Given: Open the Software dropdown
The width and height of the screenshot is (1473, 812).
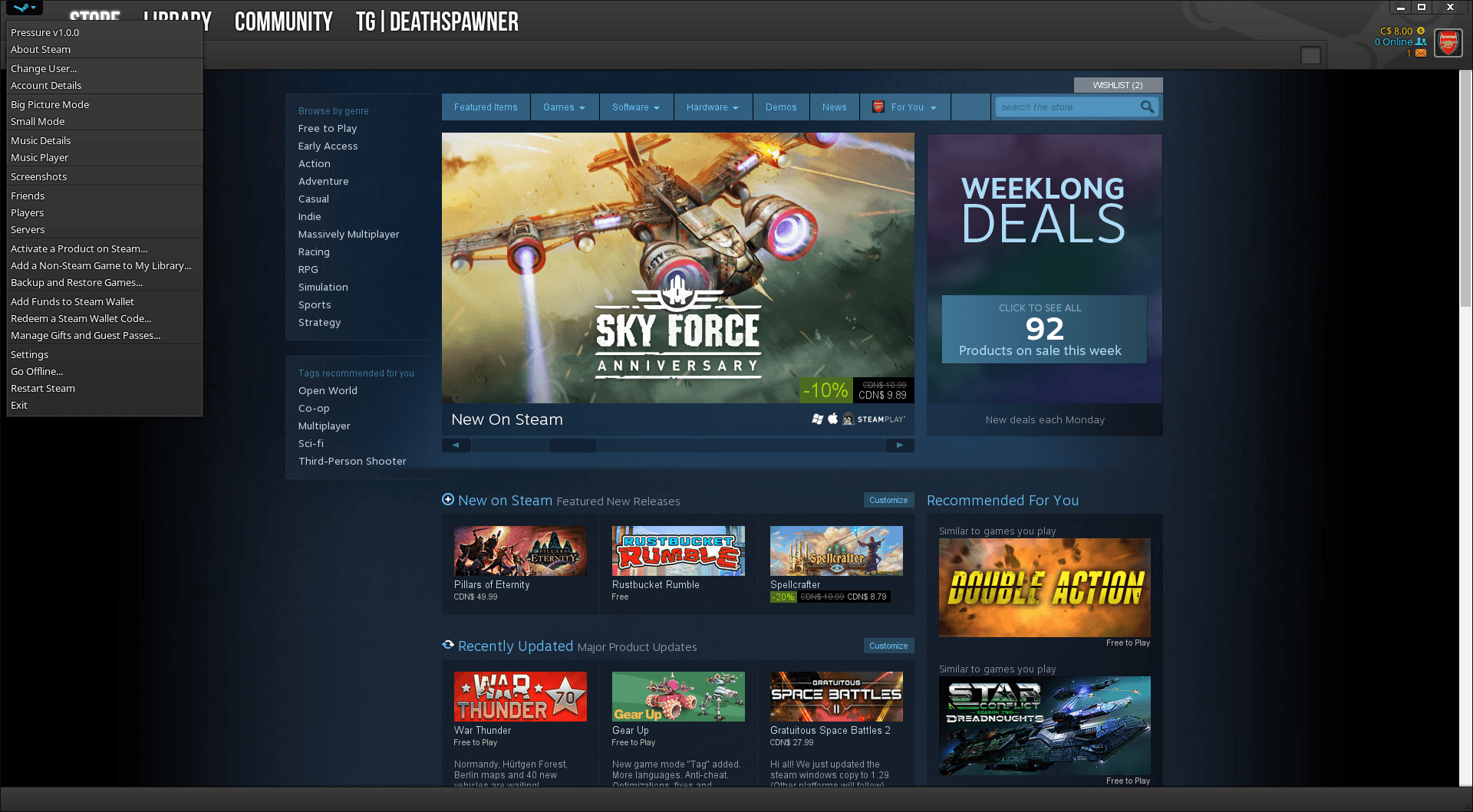Looking at the screenshot, I should click(636, 107).
